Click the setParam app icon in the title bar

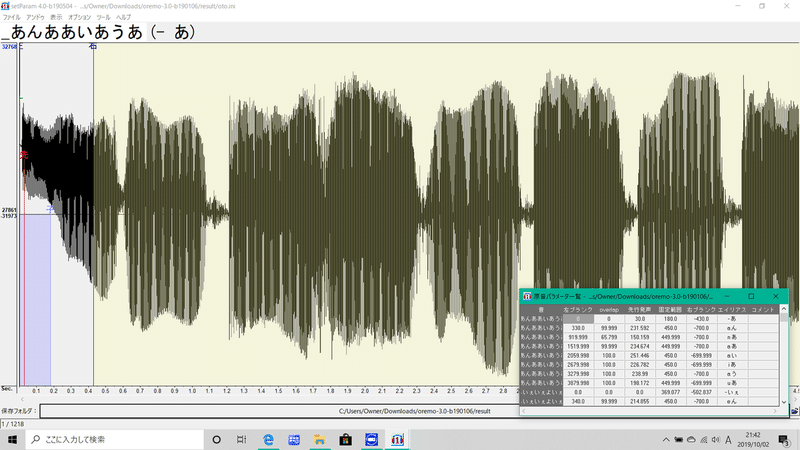5,6
